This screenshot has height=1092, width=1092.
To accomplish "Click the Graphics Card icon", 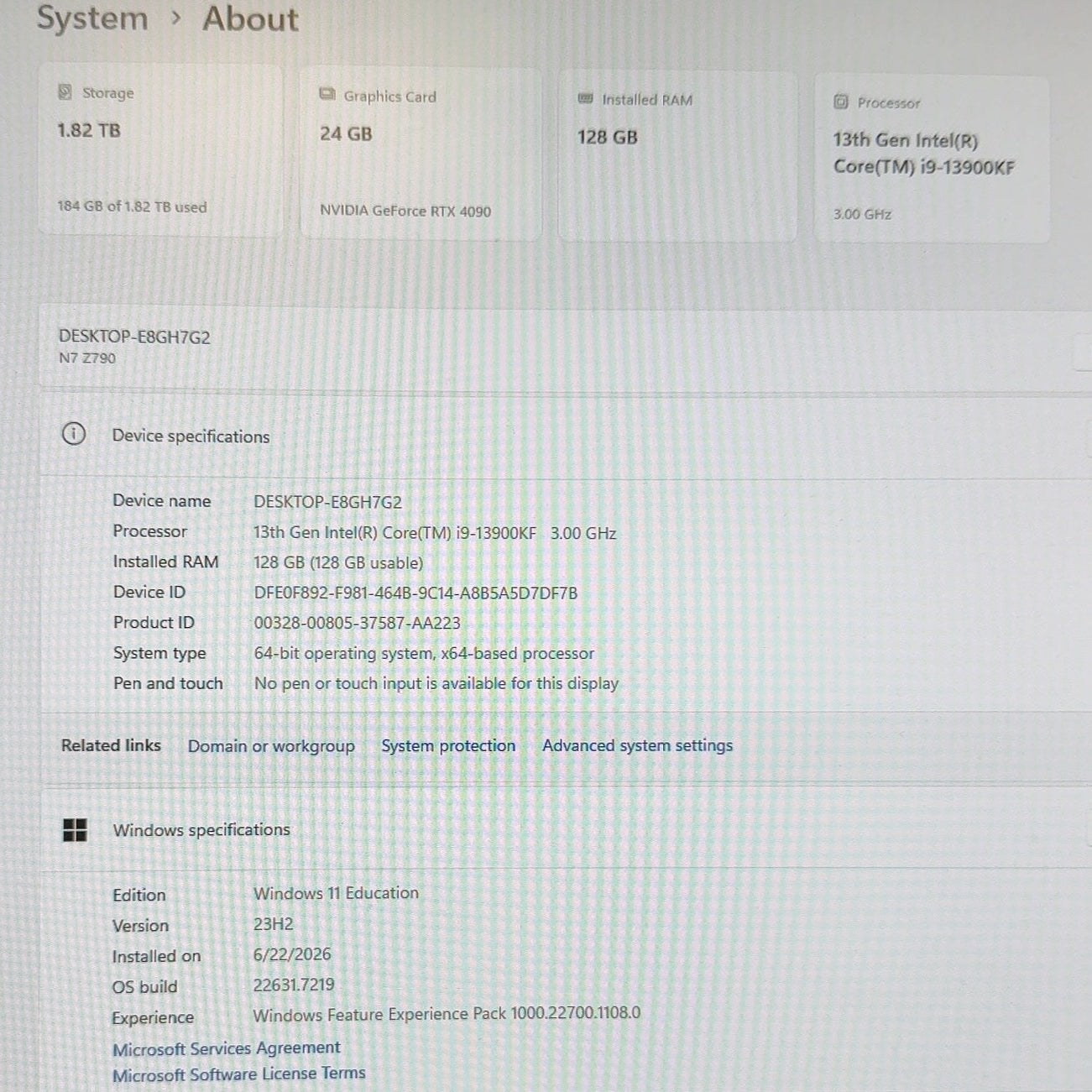I will (x=327, y=95).
